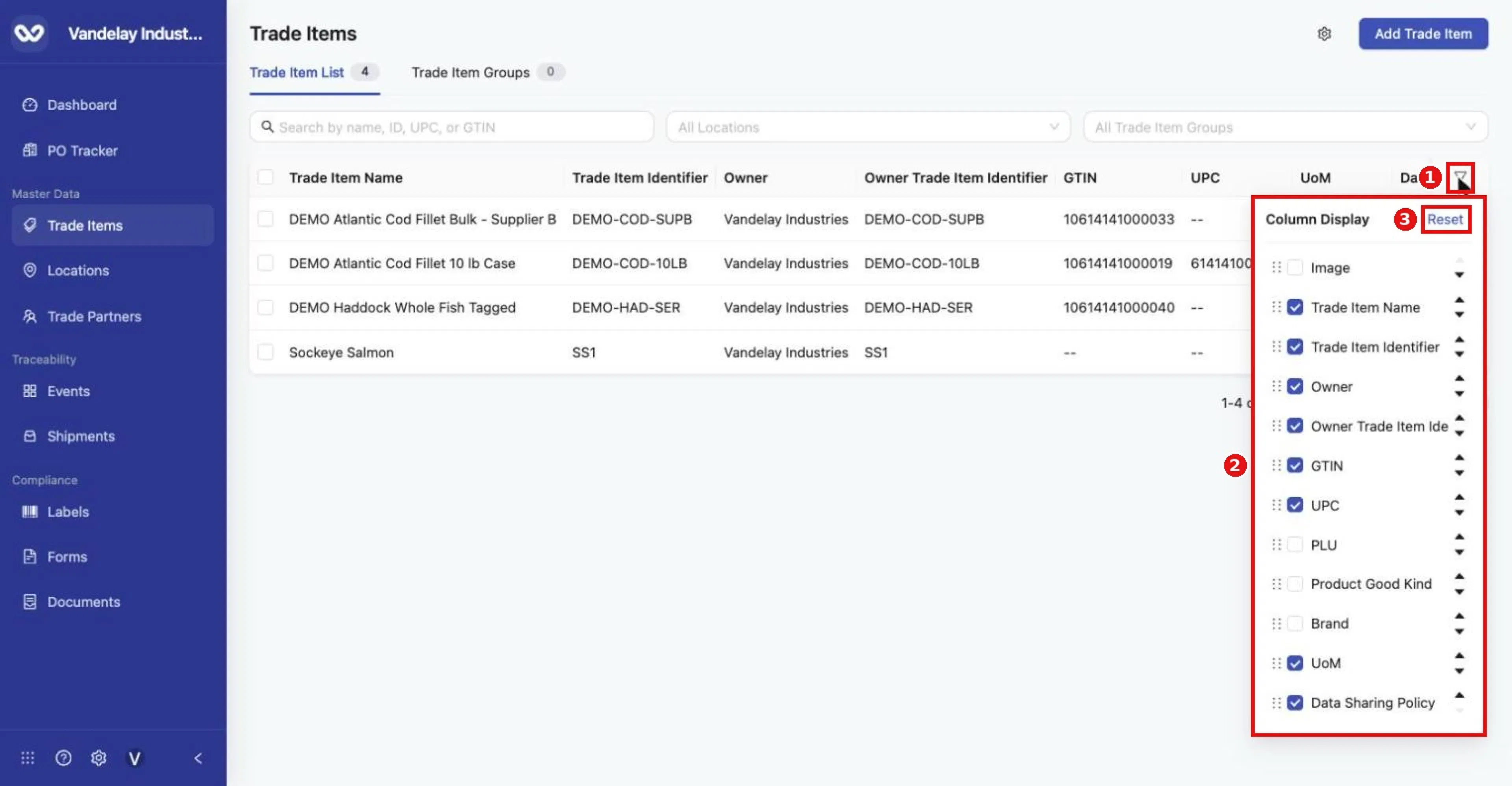The width and height of the screenshot is (1512, 786).
Task: Open Trade Items in sidebar menu
Action: tap(113, 225)
